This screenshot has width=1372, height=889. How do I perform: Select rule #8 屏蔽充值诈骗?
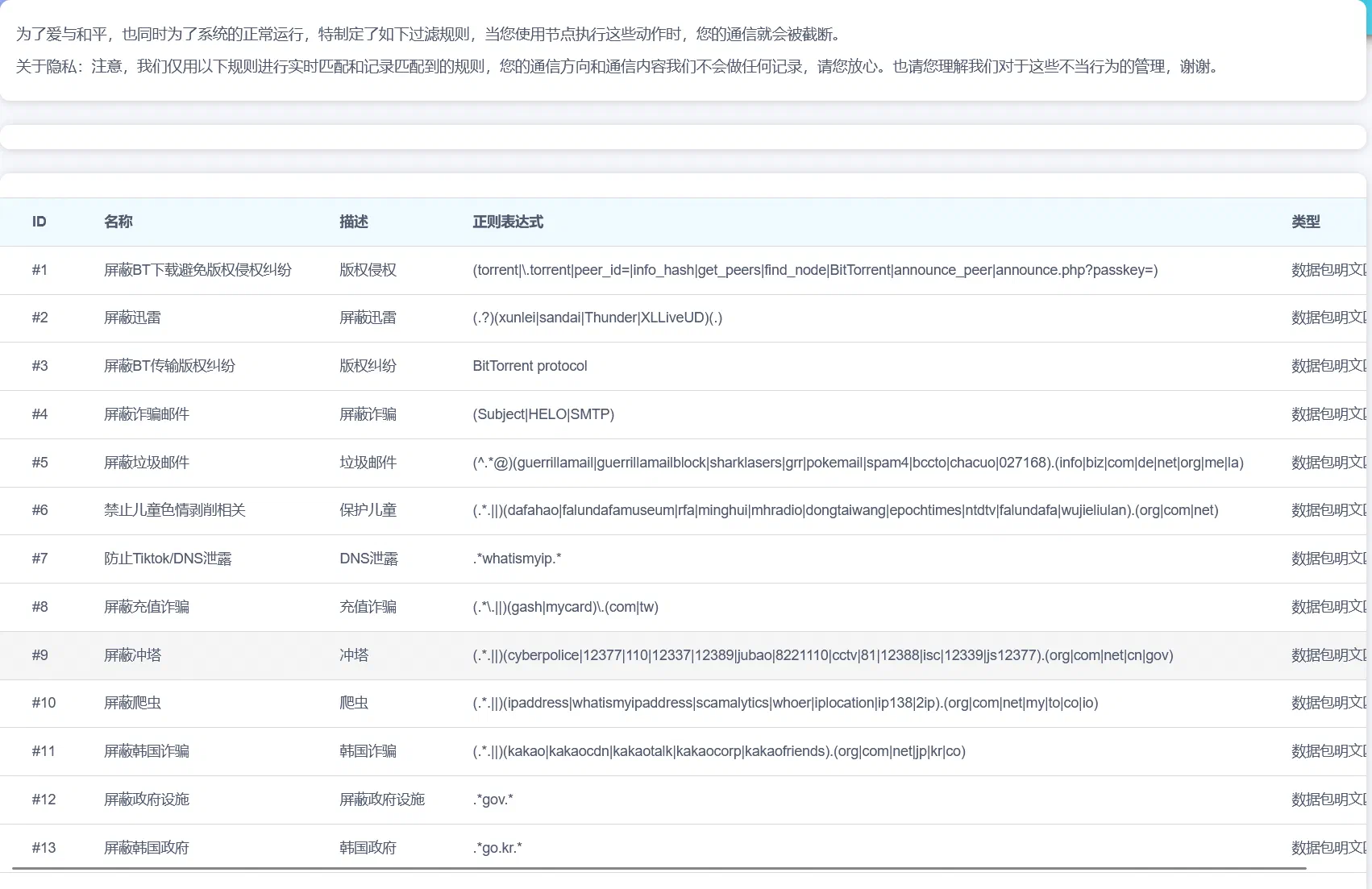coord(146,607)
